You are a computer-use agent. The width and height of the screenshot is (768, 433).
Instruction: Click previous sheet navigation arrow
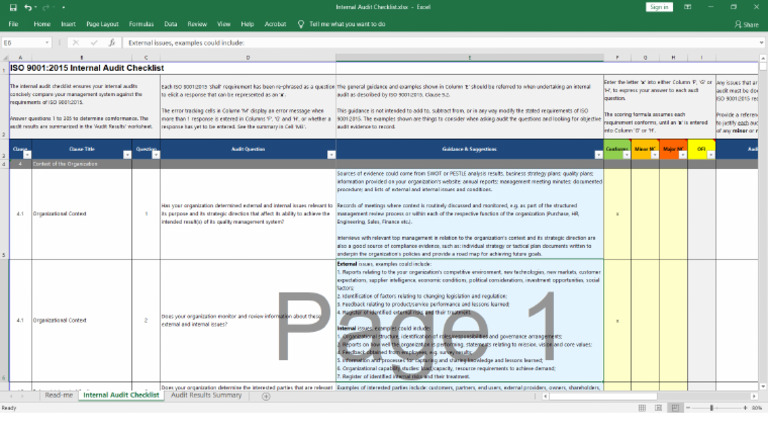[11, 396]
